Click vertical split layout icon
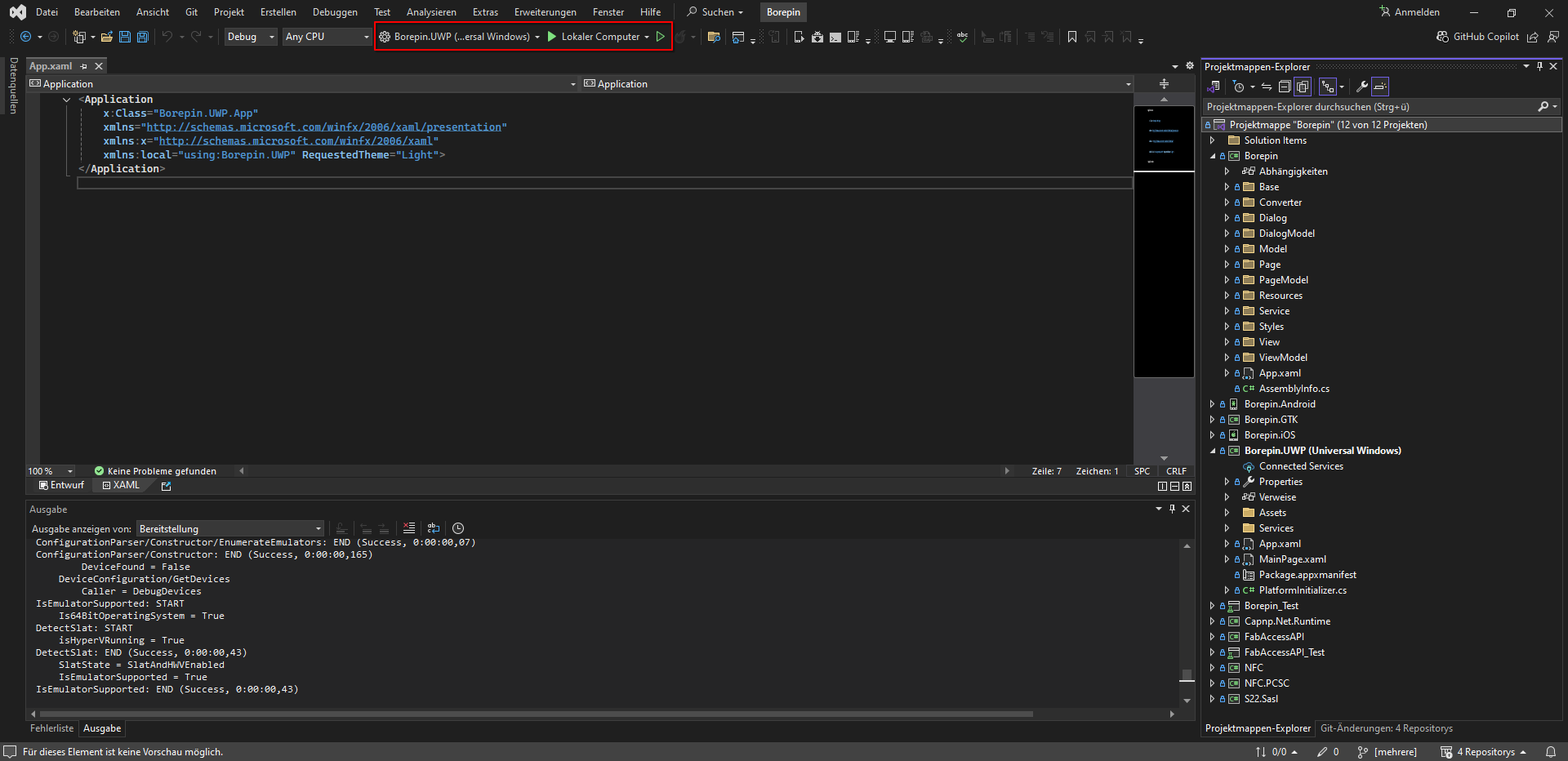1568x761 pixels. (x=1162, y=486)
